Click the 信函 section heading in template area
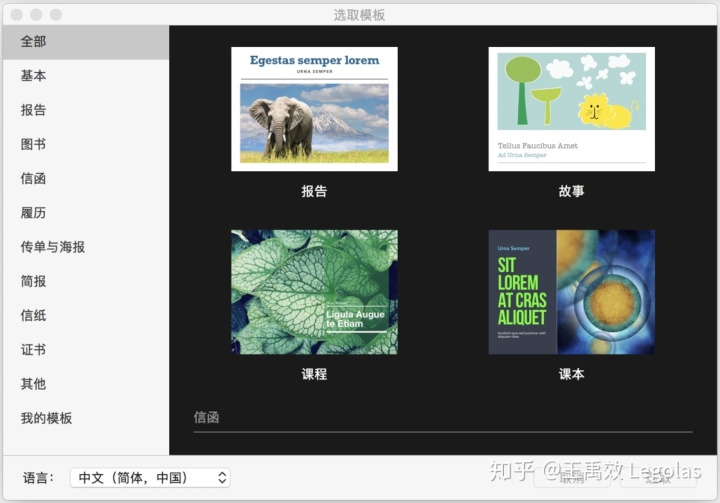The width and height of the screenshot is (720, 503). coord(206,417)
